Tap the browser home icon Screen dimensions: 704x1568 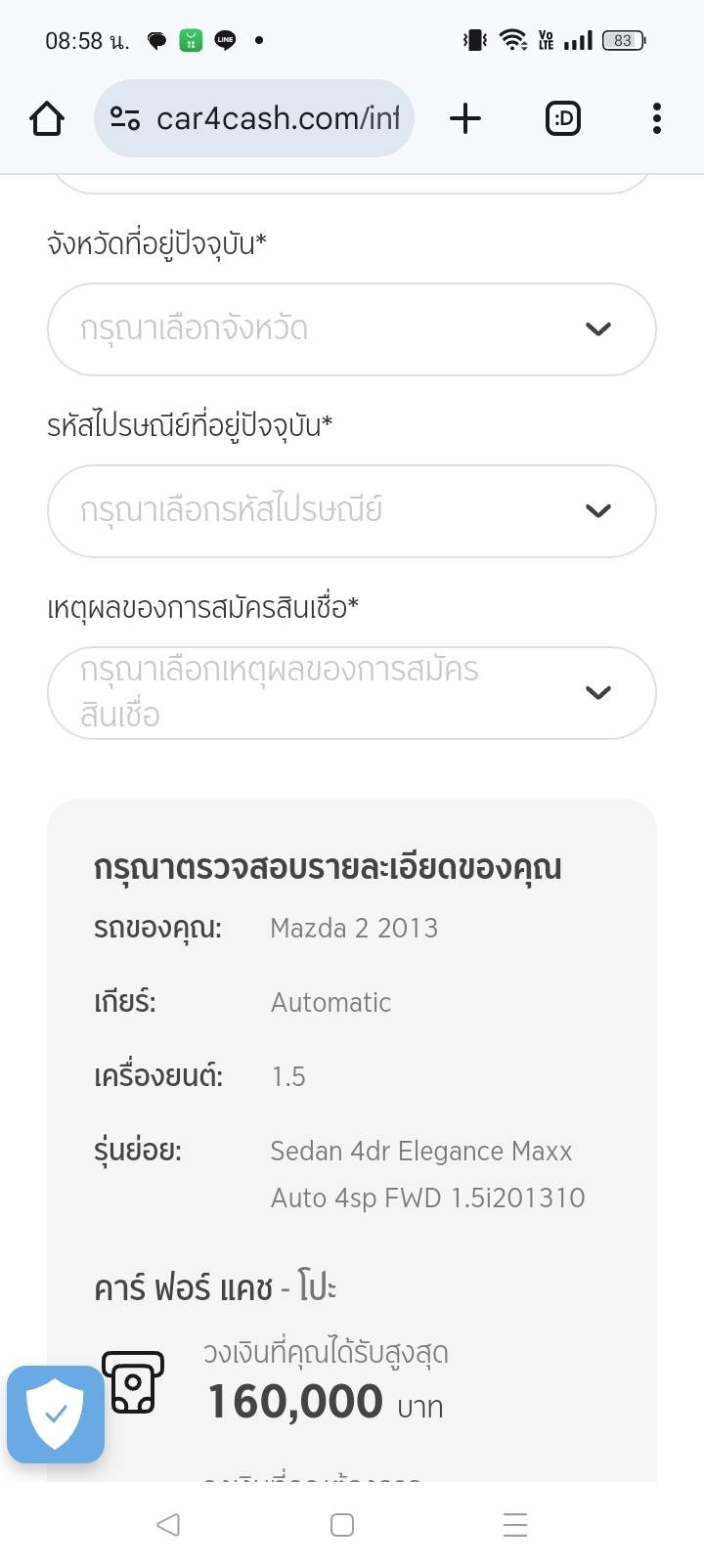click(47, 119)
